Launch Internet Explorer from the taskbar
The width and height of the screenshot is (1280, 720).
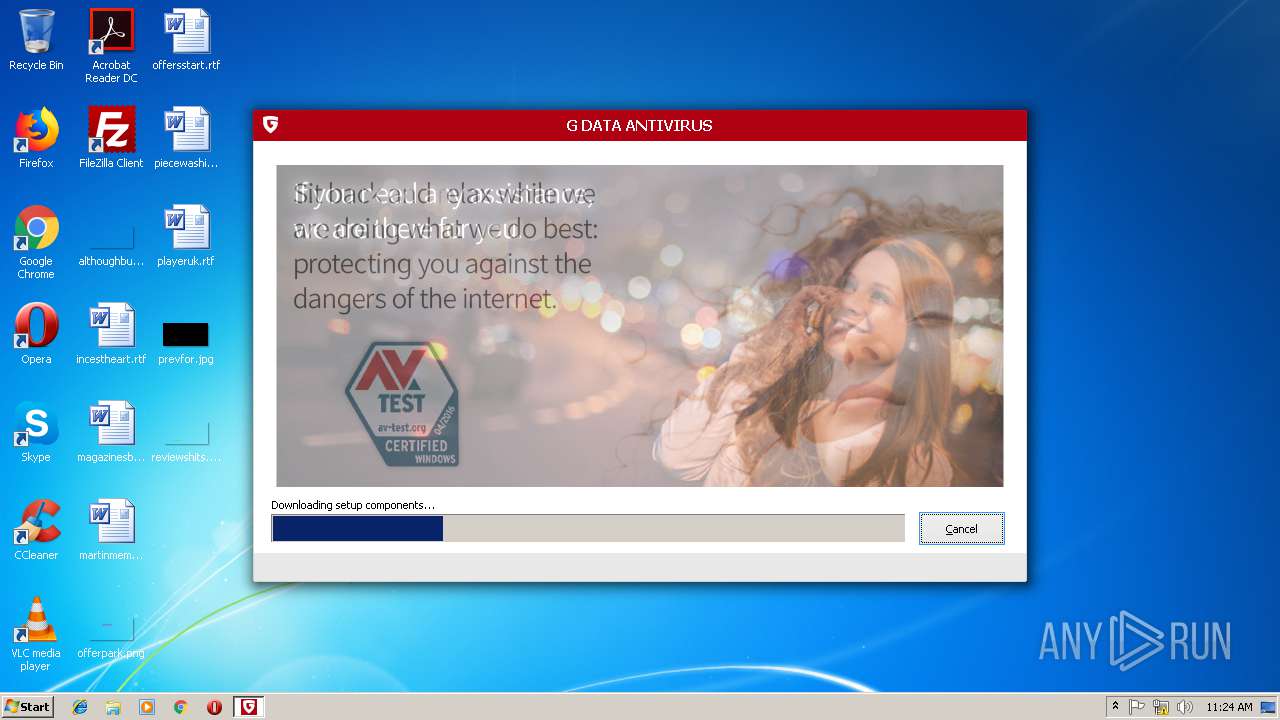point(80,707)
